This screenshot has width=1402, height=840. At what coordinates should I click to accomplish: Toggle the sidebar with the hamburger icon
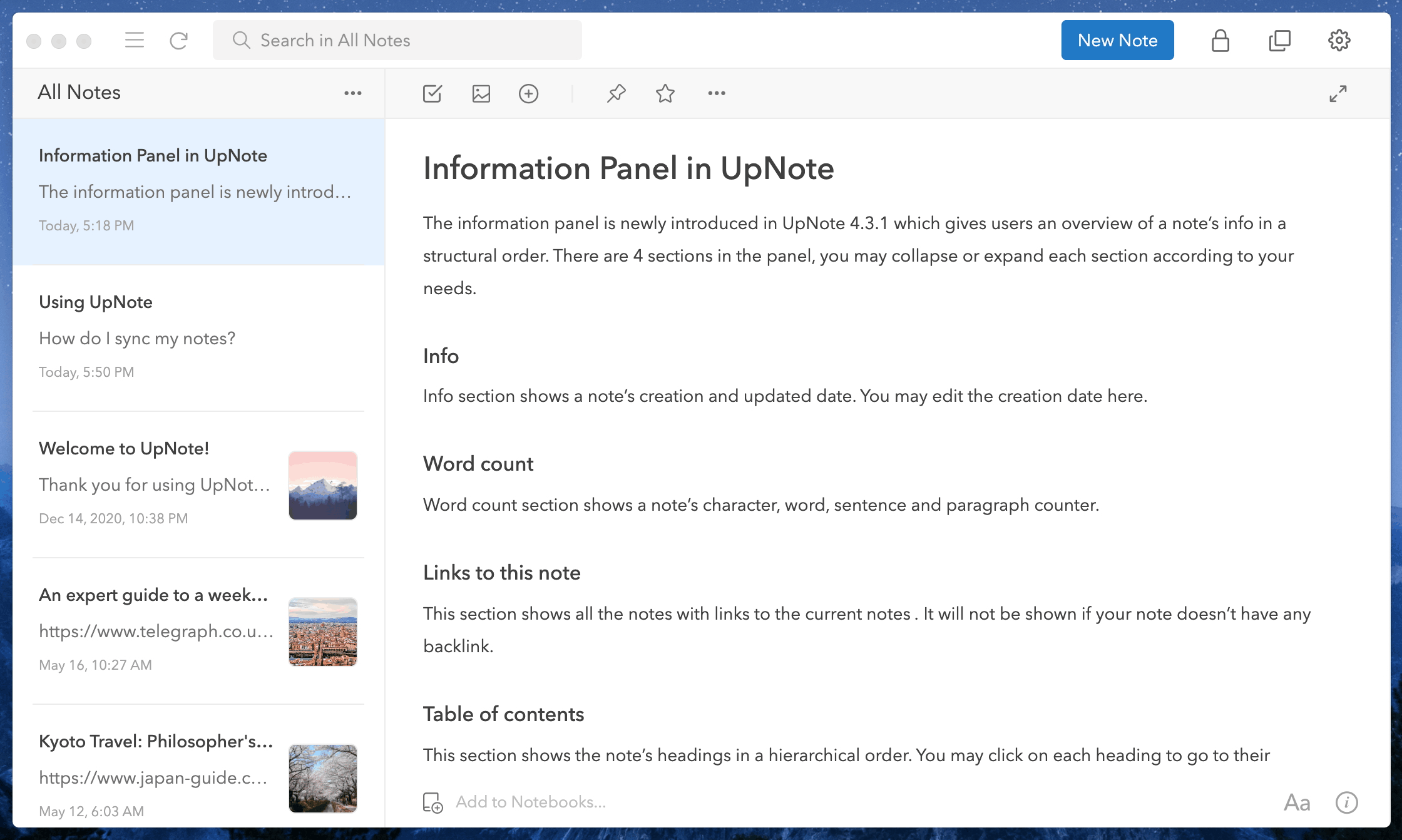(134, 40)
